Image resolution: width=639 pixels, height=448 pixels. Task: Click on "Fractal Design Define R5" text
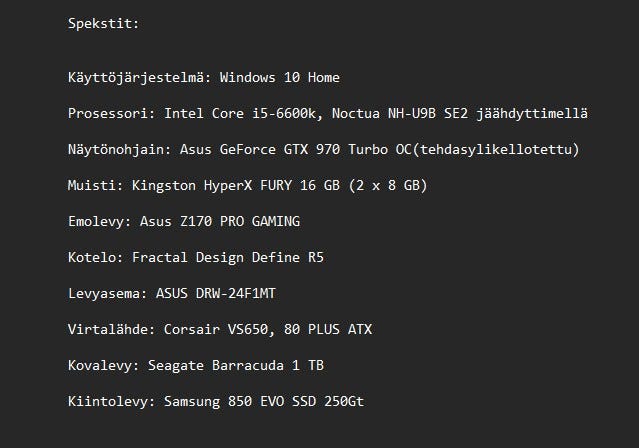(x=228, y=257)
